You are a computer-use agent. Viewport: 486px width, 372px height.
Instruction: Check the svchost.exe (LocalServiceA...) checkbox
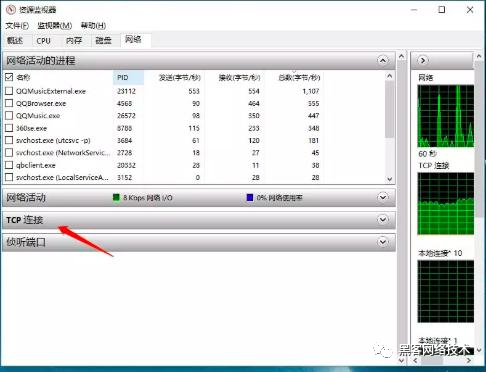click(9, 177)
